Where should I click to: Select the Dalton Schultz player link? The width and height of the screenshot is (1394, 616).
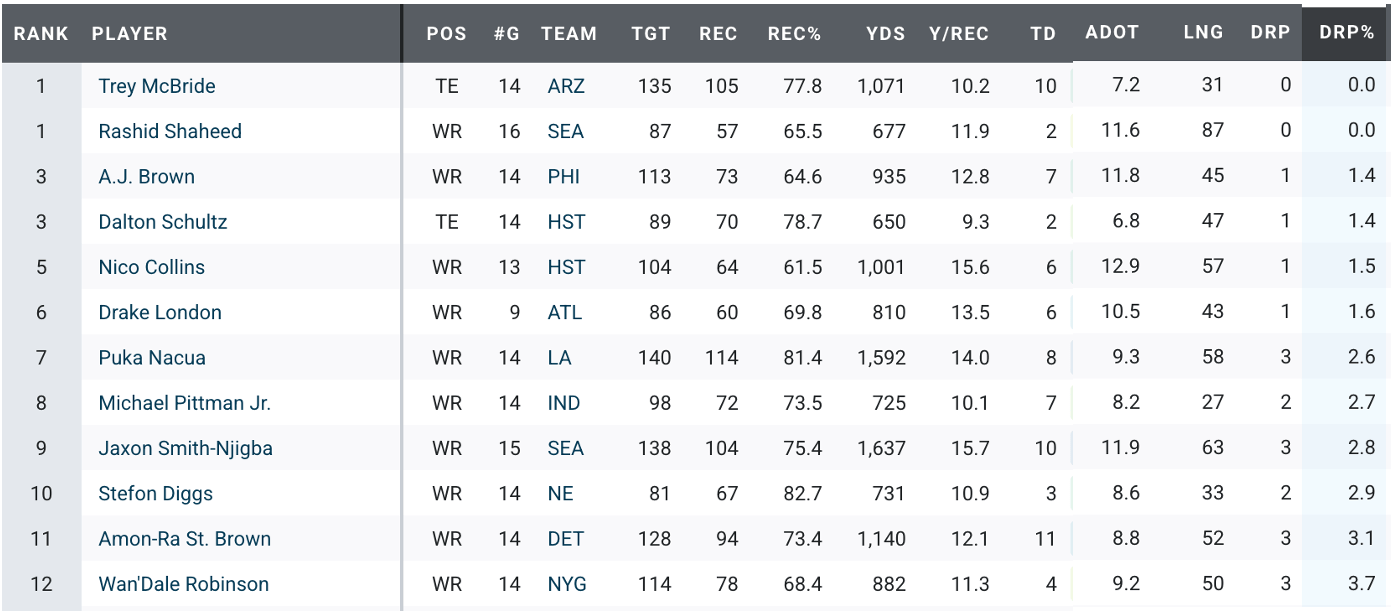coord(163,222)
